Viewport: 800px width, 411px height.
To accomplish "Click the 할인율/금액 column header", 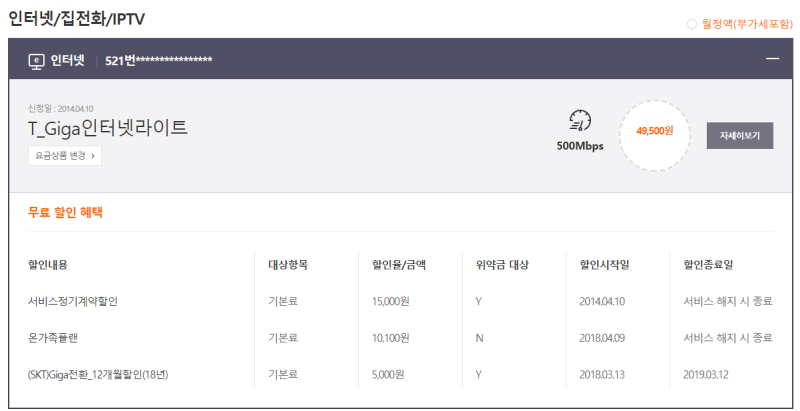I will [x=398, y=265].
